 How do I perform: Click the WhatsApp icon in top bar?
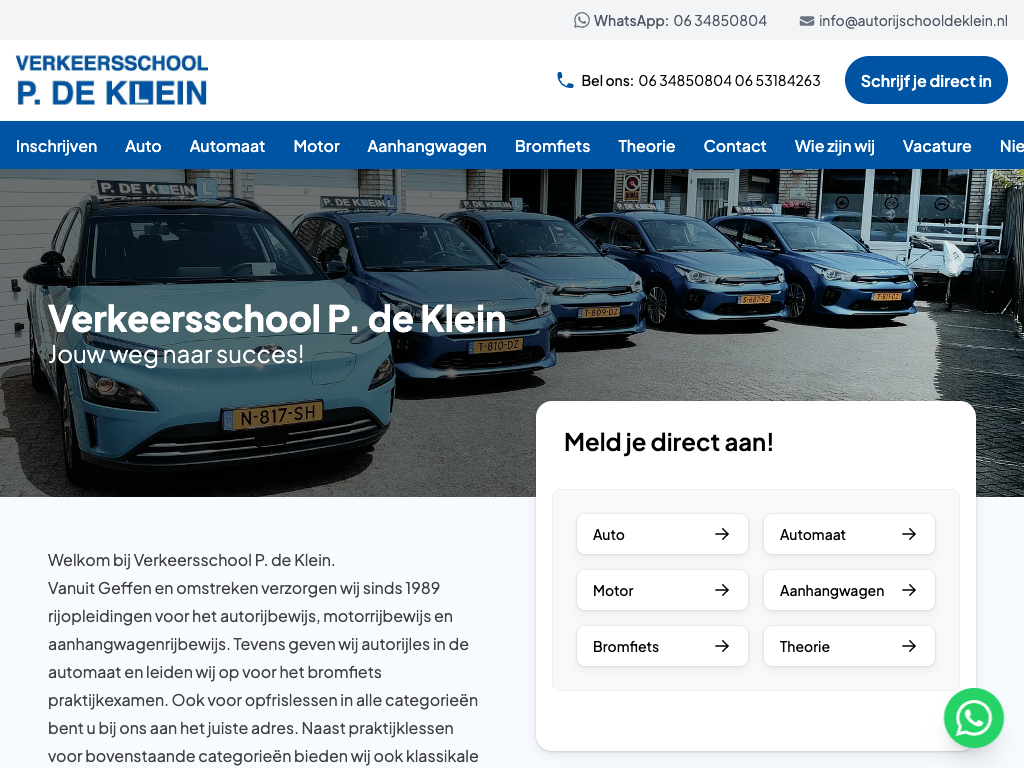tap(582, 20)
